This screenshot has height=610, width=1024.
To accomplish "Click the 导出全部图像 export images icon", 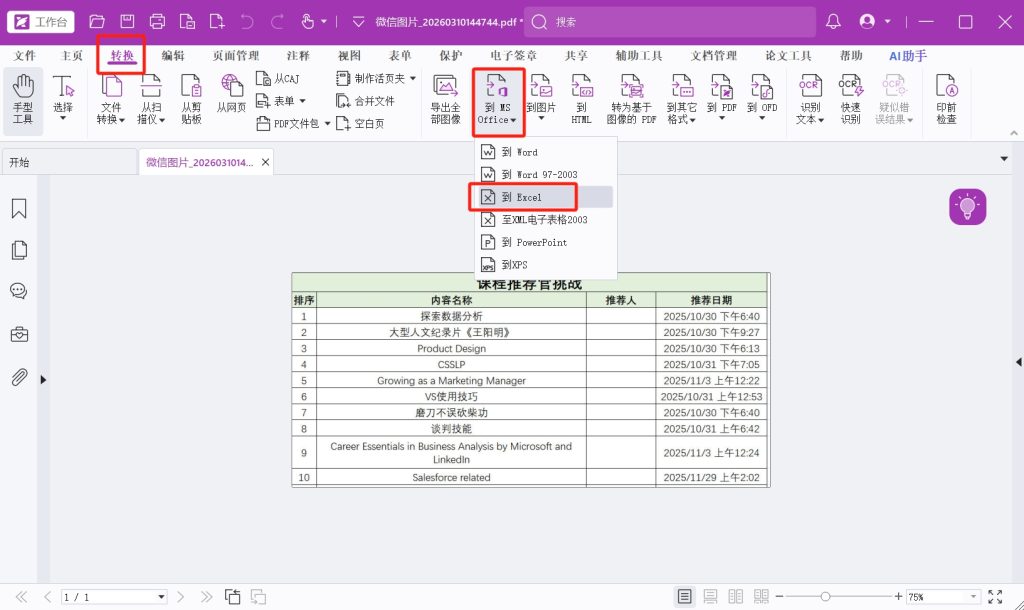I will pos(445,100).
